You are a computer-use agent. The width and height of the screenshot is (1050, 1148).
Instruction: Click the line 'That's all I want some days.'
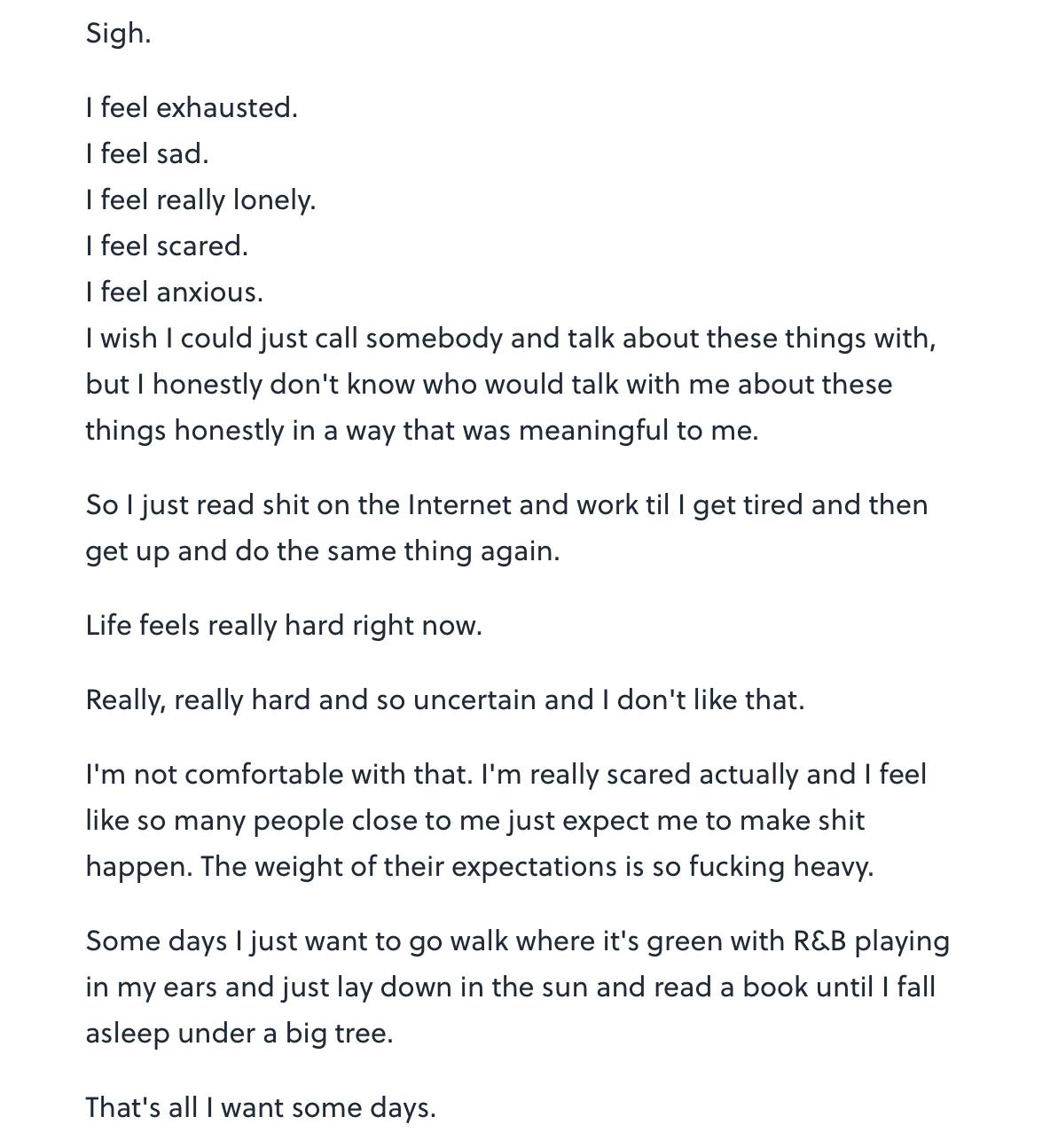261,1108
